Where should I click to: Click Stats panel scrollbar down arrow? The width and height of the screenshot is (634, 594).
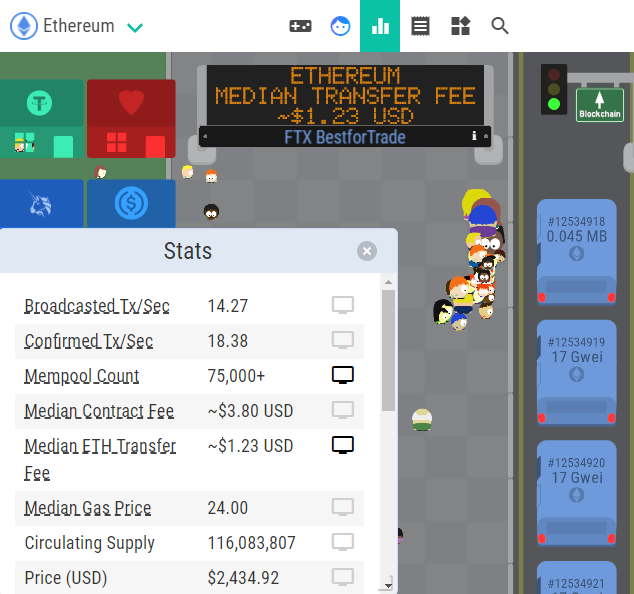[x=388, y=585]
